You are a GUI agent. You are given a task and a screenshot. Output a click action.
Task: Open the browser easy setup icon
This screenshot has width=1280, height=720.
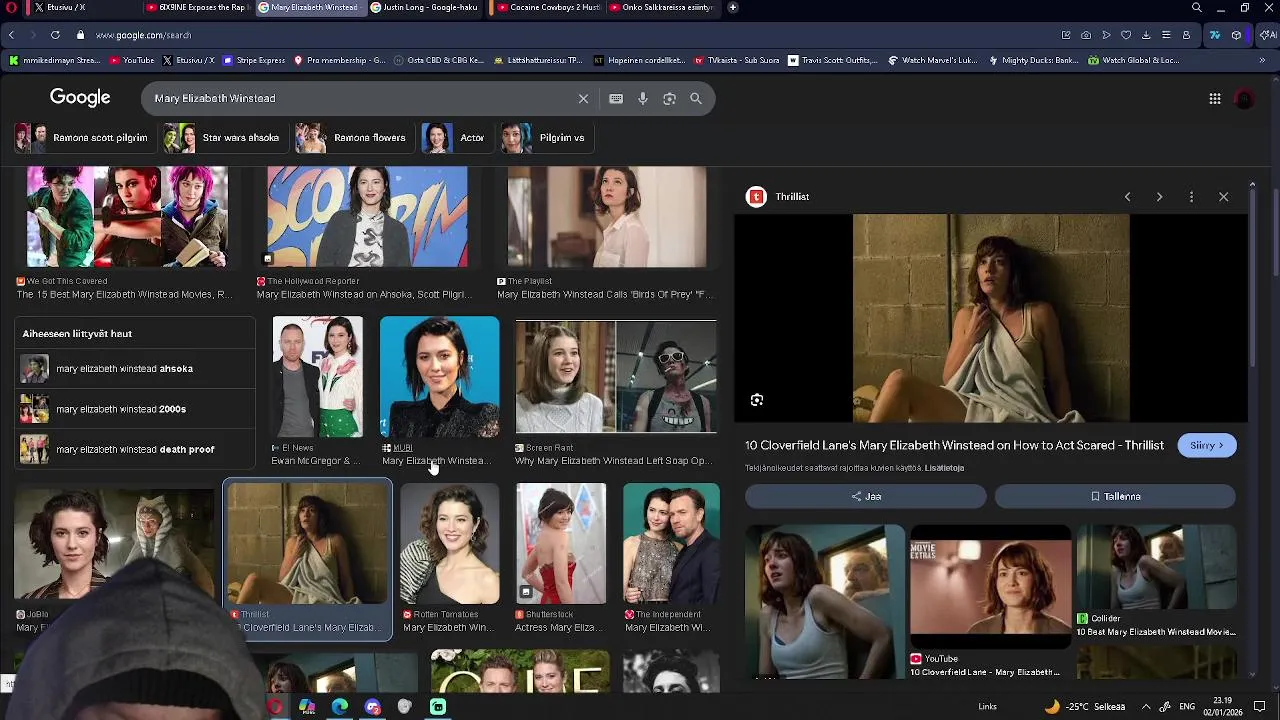pos(1166,35)
